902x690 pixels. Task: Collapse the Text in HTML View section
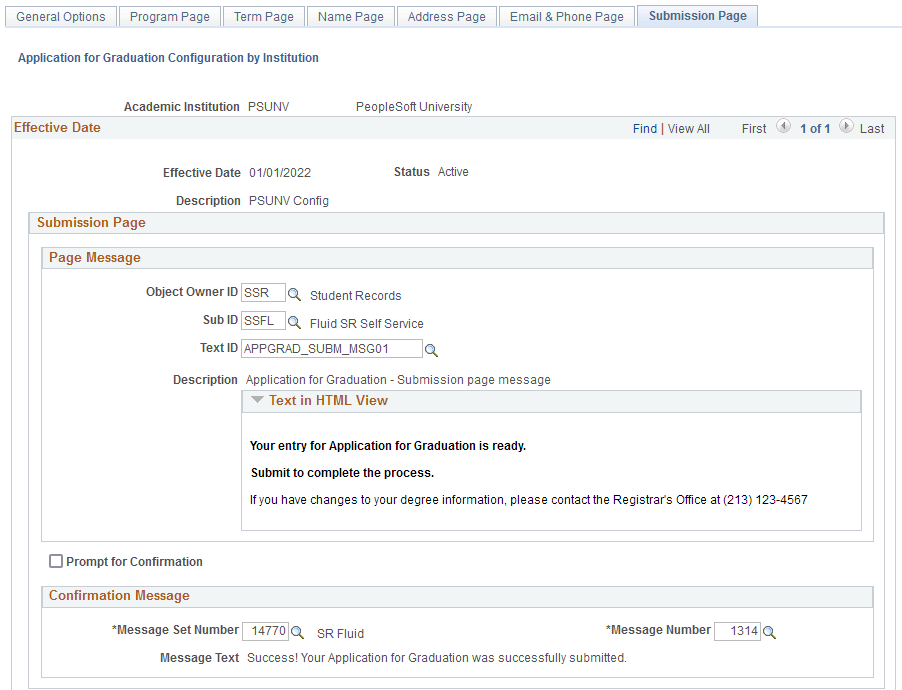coord(258,400)
